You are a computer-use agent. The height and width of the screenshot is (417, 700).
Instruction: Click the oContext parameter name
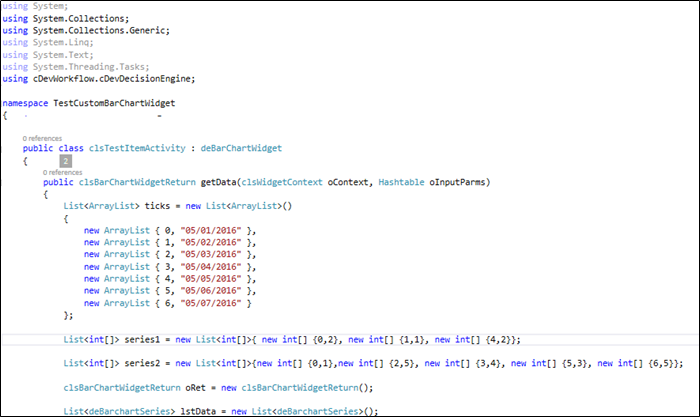pos(348,182)
